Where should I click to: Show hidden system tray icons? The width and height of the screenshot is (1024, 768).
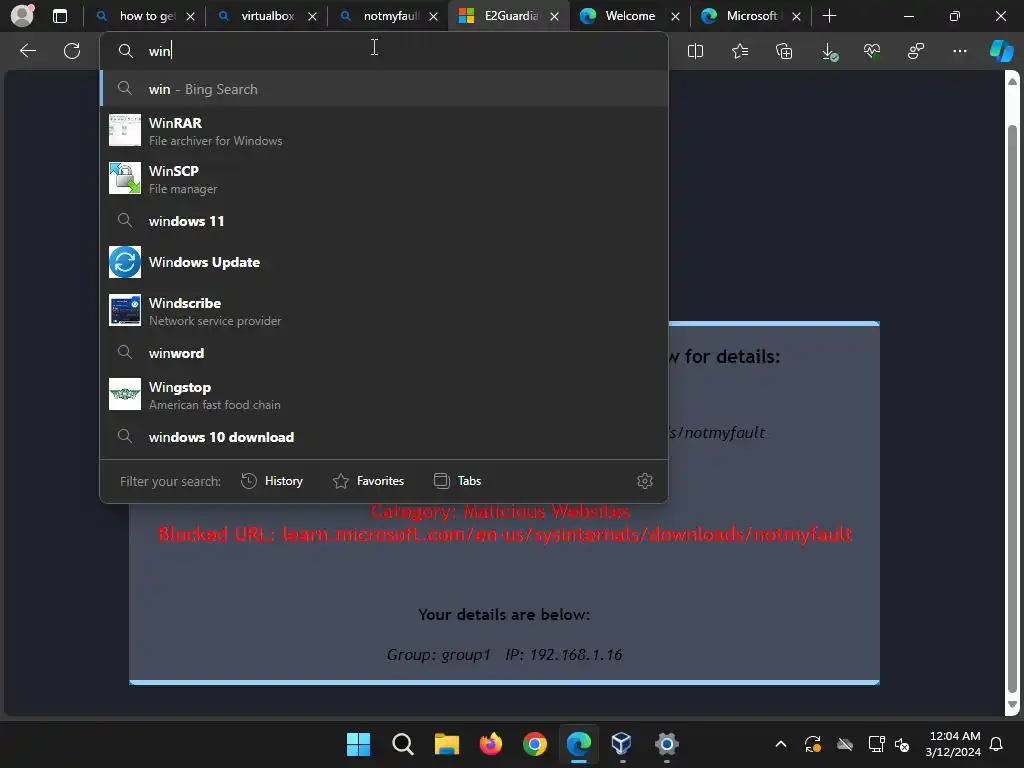tap(780, 744)
